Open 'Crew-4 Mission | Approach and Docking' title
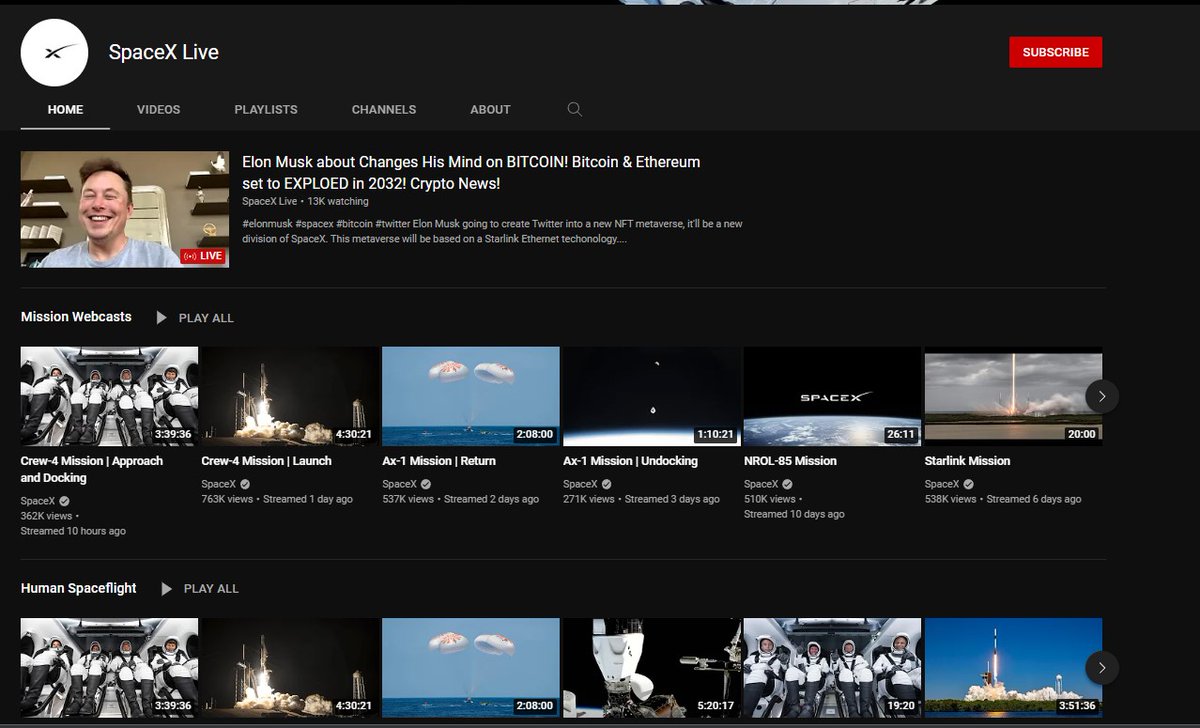The image size is (1200, 728). [92, 469]
